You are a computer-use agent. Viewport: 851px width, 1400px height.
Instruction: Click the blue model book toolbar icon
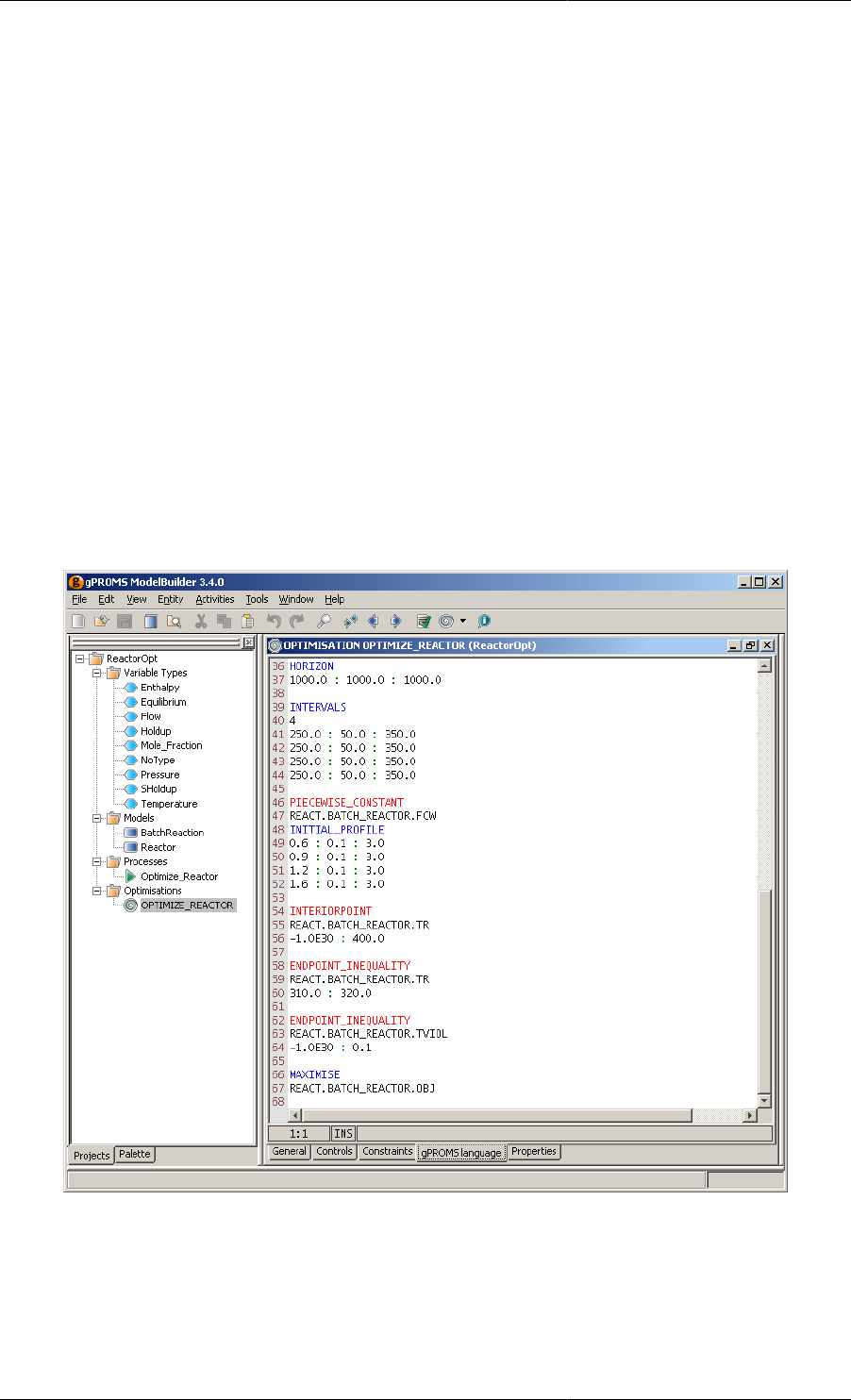pyautogui.click(x=151, y=621)
